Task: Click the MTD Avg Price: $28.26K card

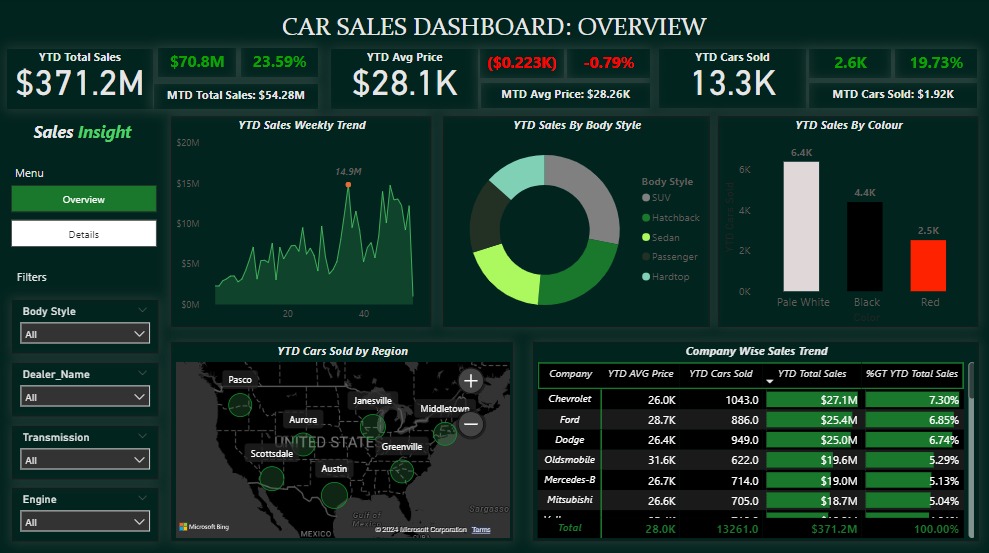Action: click(565, 95)
